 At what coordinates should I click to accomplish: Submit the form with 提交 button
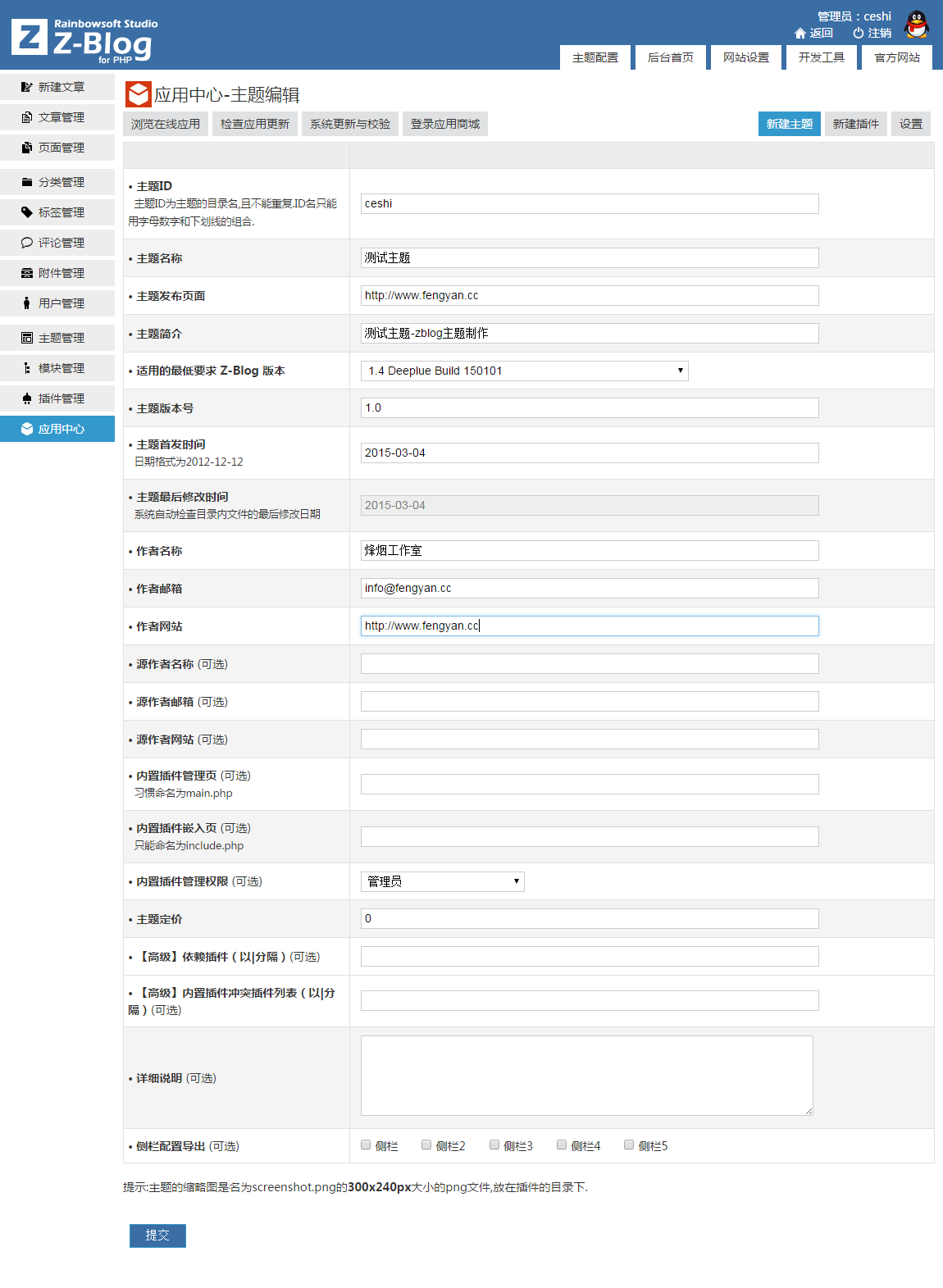pyautogui.click(x=157, y=1236)
